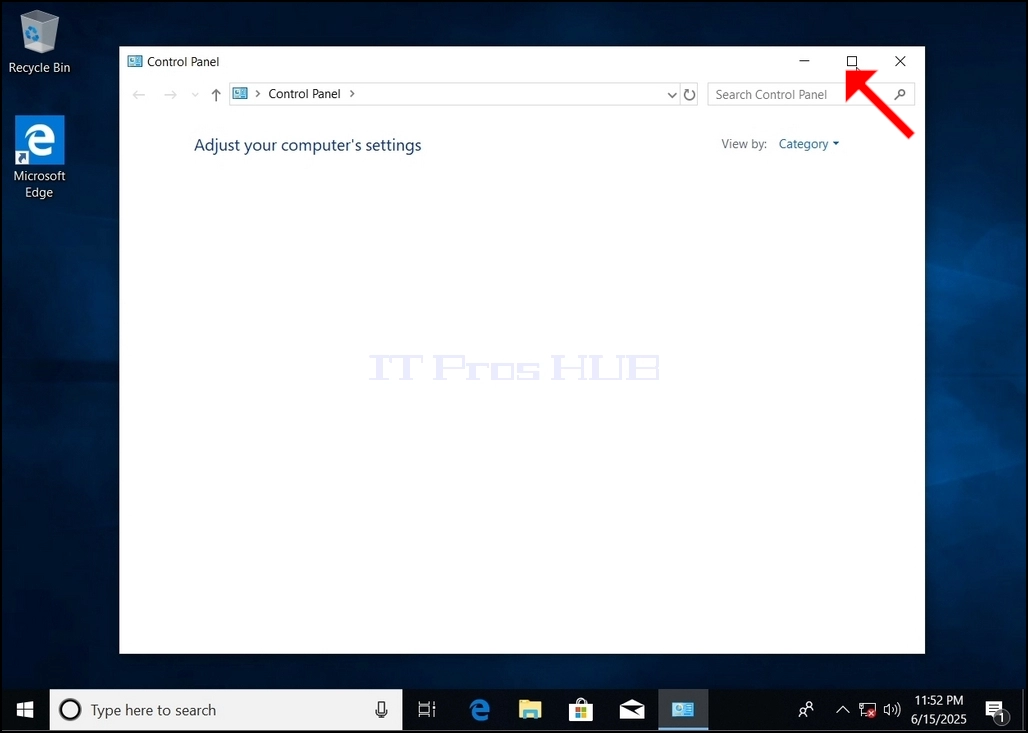Open the Action Center notifications icon

point(995,710)
